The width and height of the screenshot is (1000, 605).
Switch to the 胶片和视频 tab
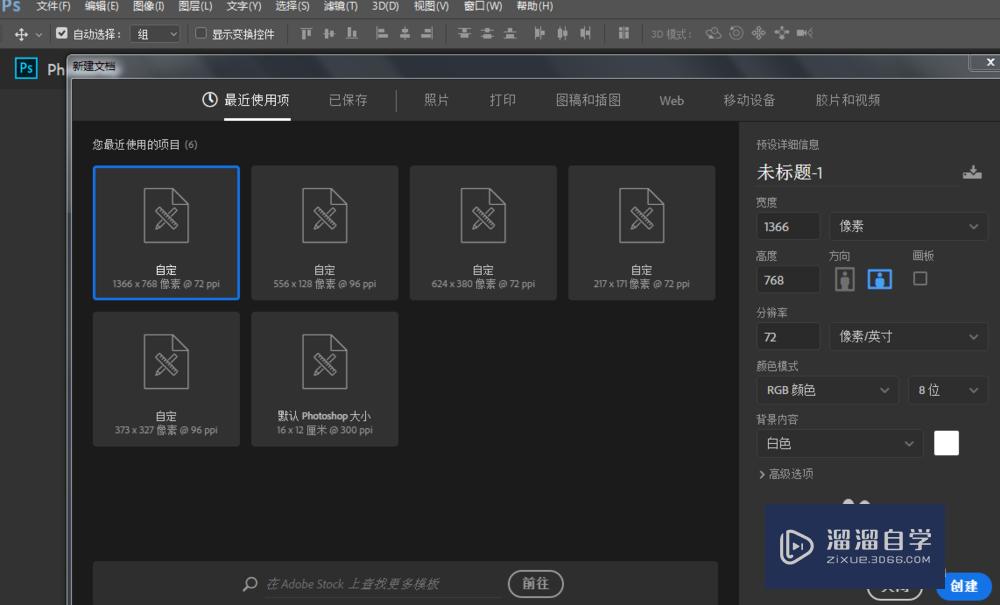pyautogui.click(x=848, y=100)
